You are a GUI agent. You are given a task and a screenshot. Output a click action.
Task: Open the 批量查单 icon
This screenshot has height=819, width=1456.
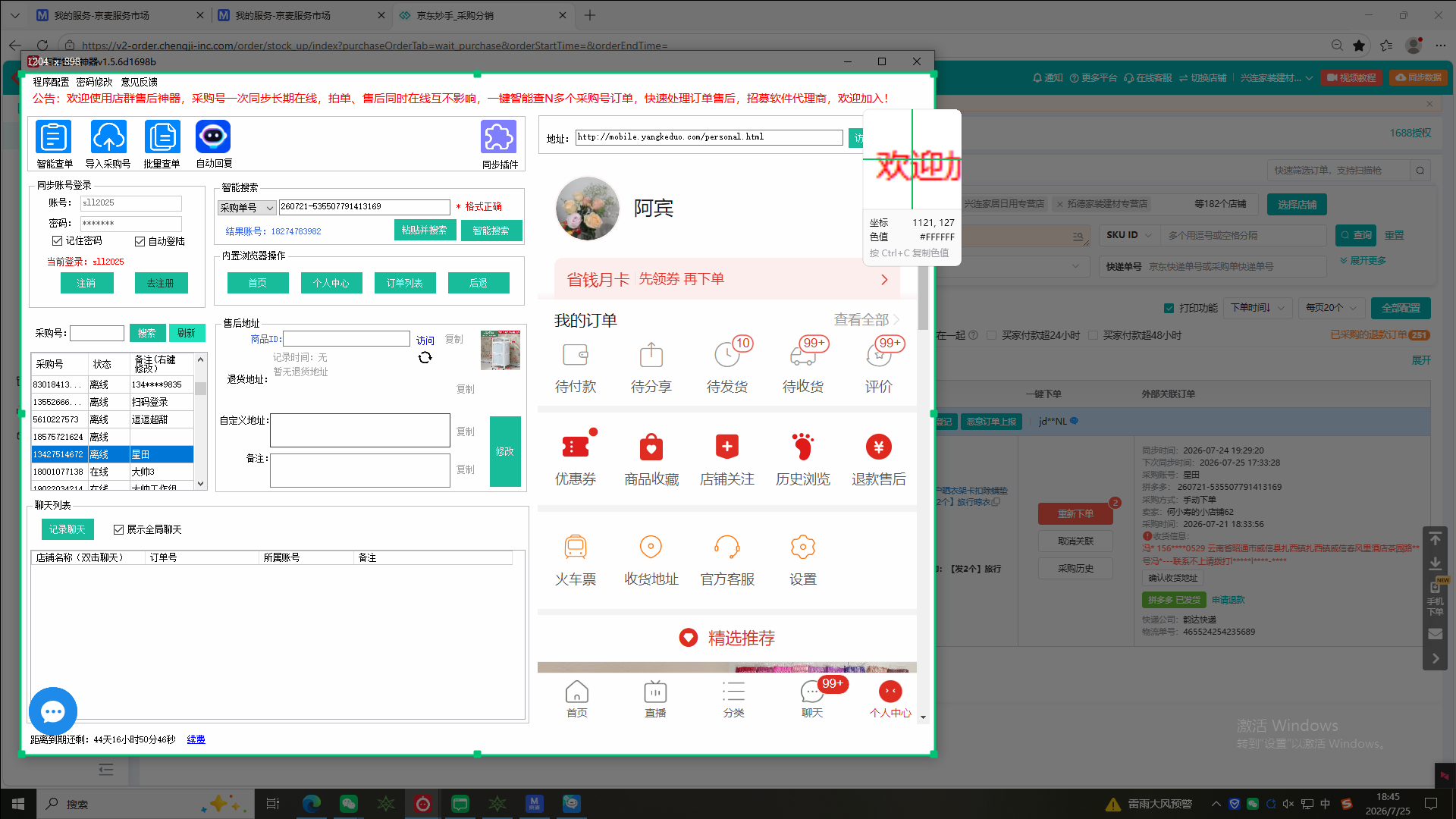tap(162, 137)
